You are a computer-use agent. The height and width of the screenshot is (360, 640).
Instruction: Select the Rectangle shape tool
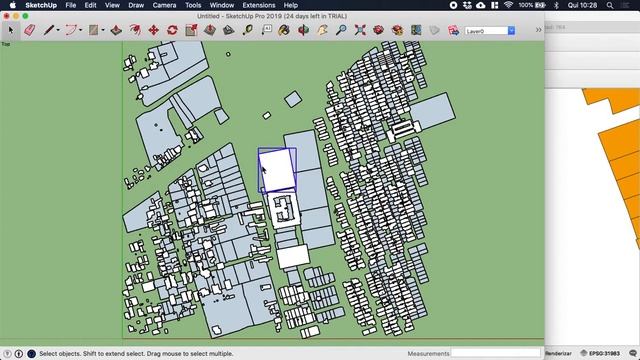93,30
